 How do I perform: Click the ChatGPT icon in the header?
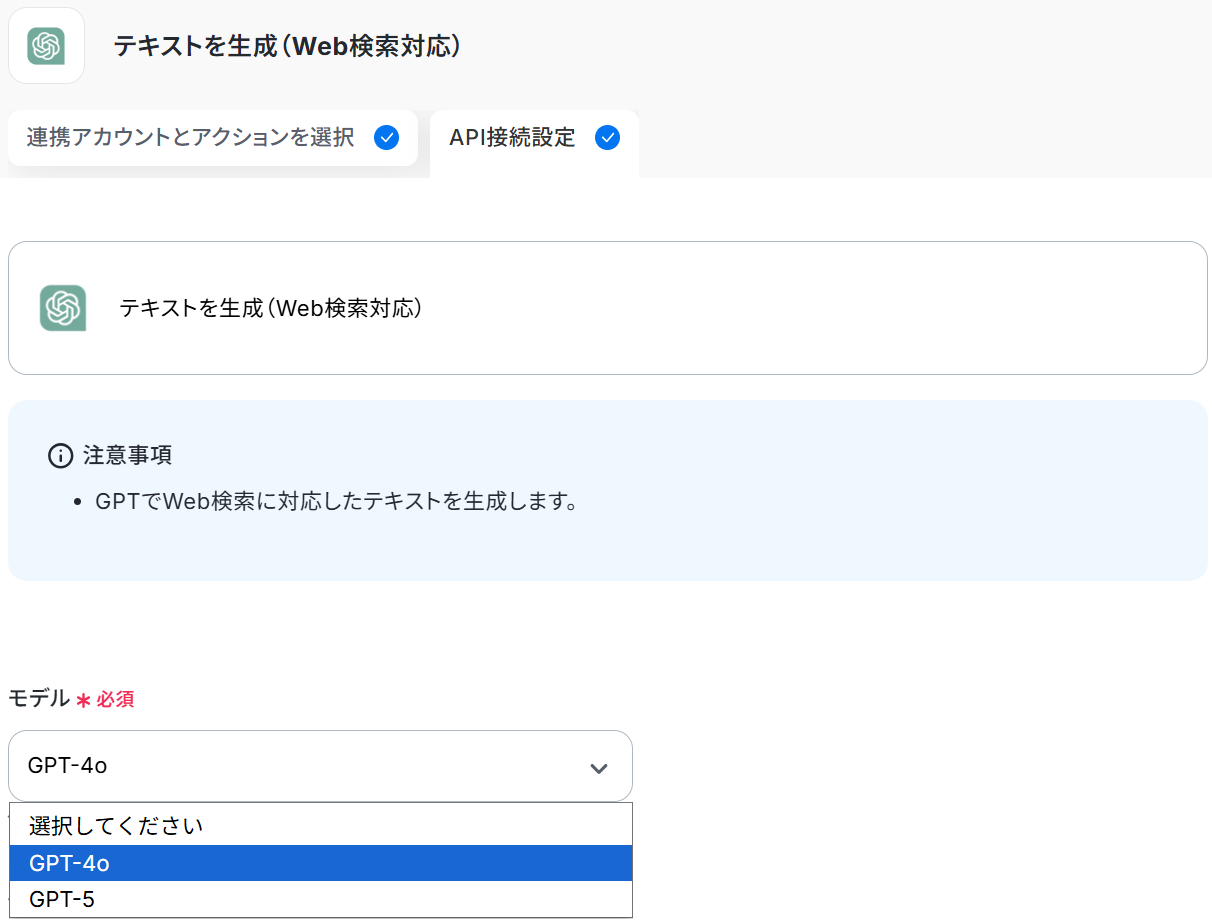[46, 46]
